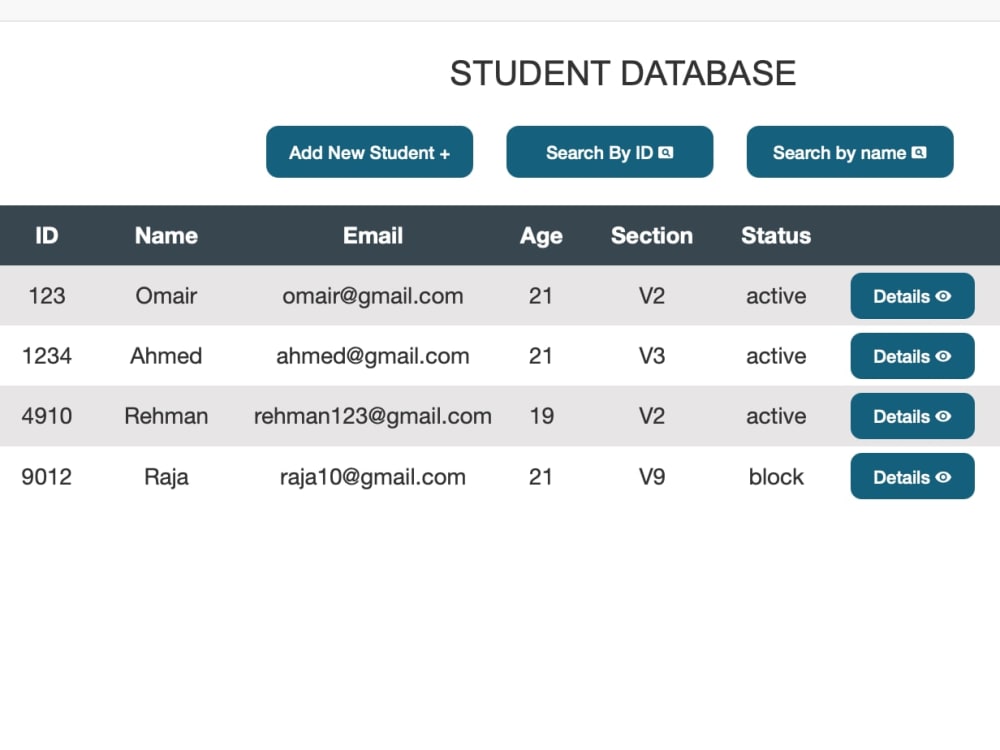Click ID cell 9012
This screenshot has height=750, width=1000.
point(47,476)
